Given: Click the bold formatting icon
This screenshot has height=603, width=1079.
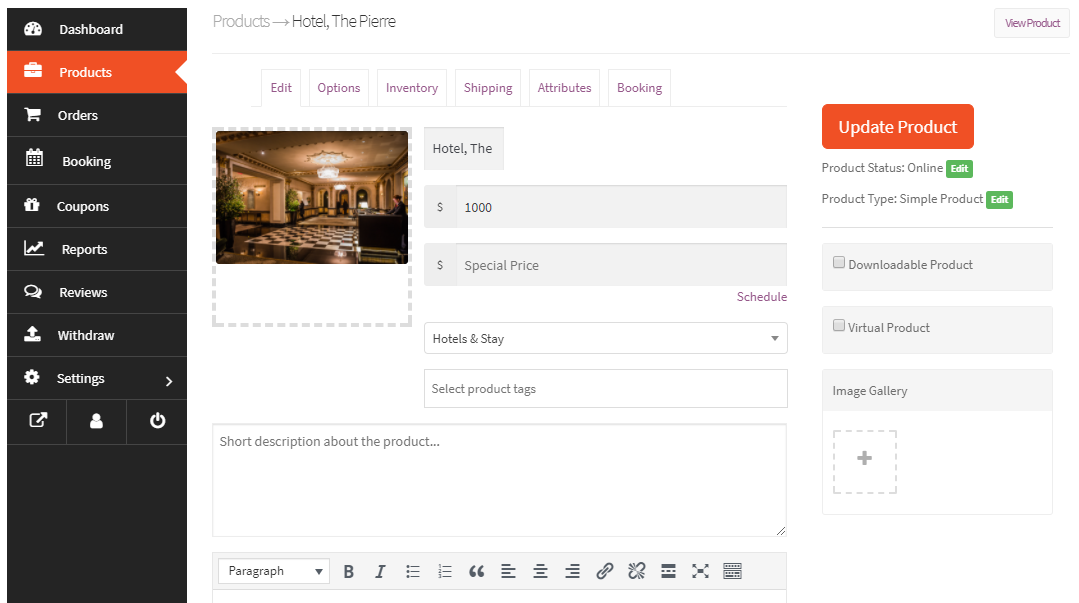Looking at the screenshot, I should click(x=349, y=571).
